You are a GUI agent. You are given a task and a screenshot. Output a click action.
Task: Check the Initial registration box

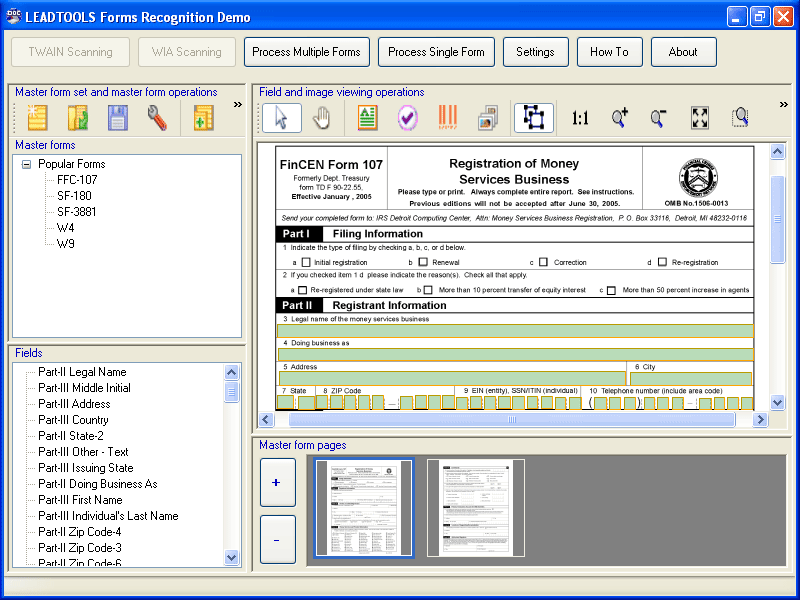(306, 262)
